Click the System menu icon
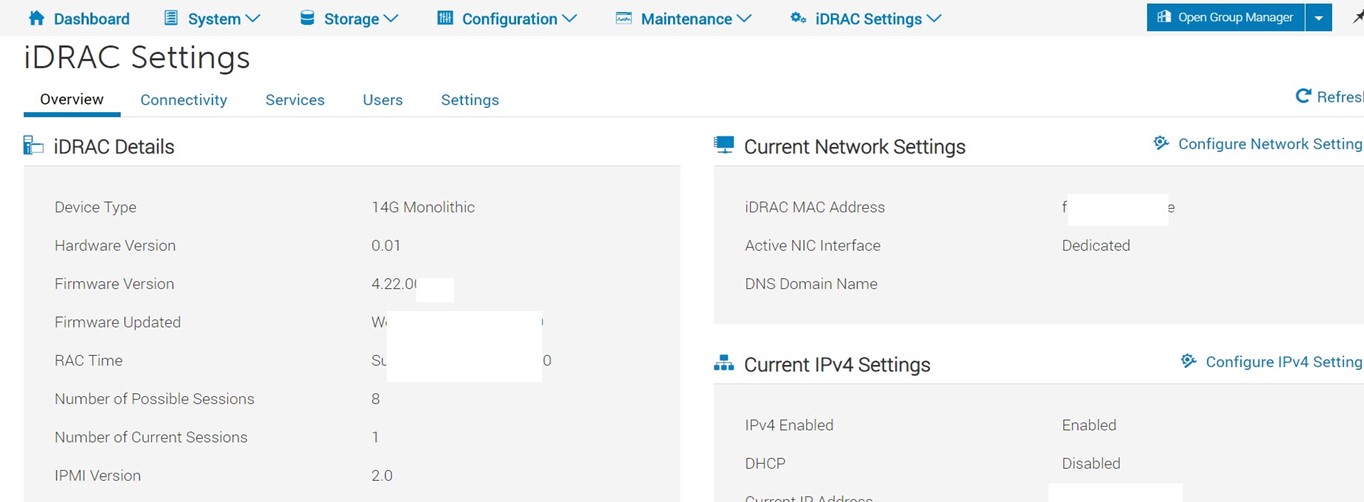Screen dimensions: 1364x502 click(171, 18)
